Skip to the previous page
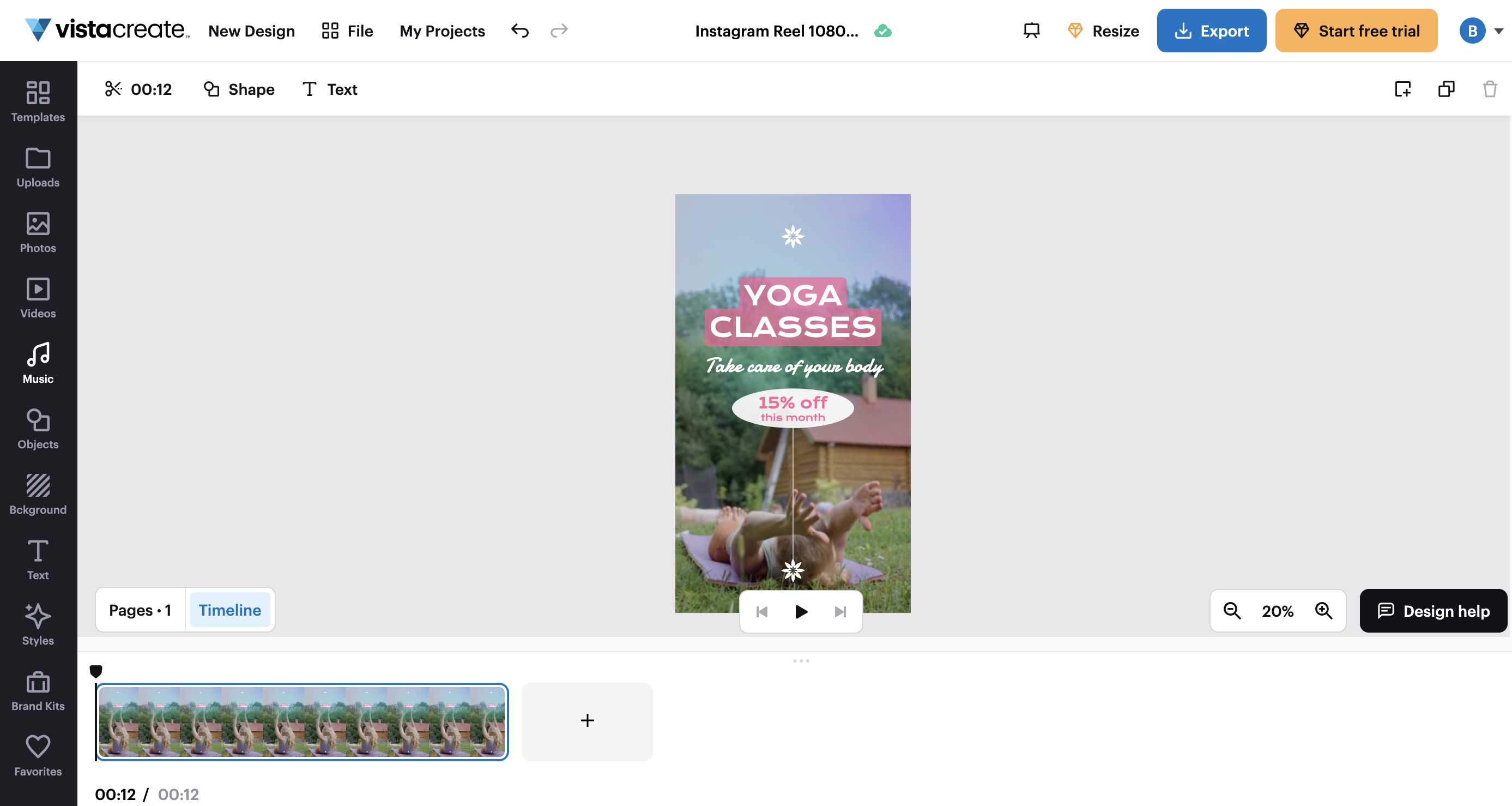This screenshot has height=806, width=1512. [762, 612]
